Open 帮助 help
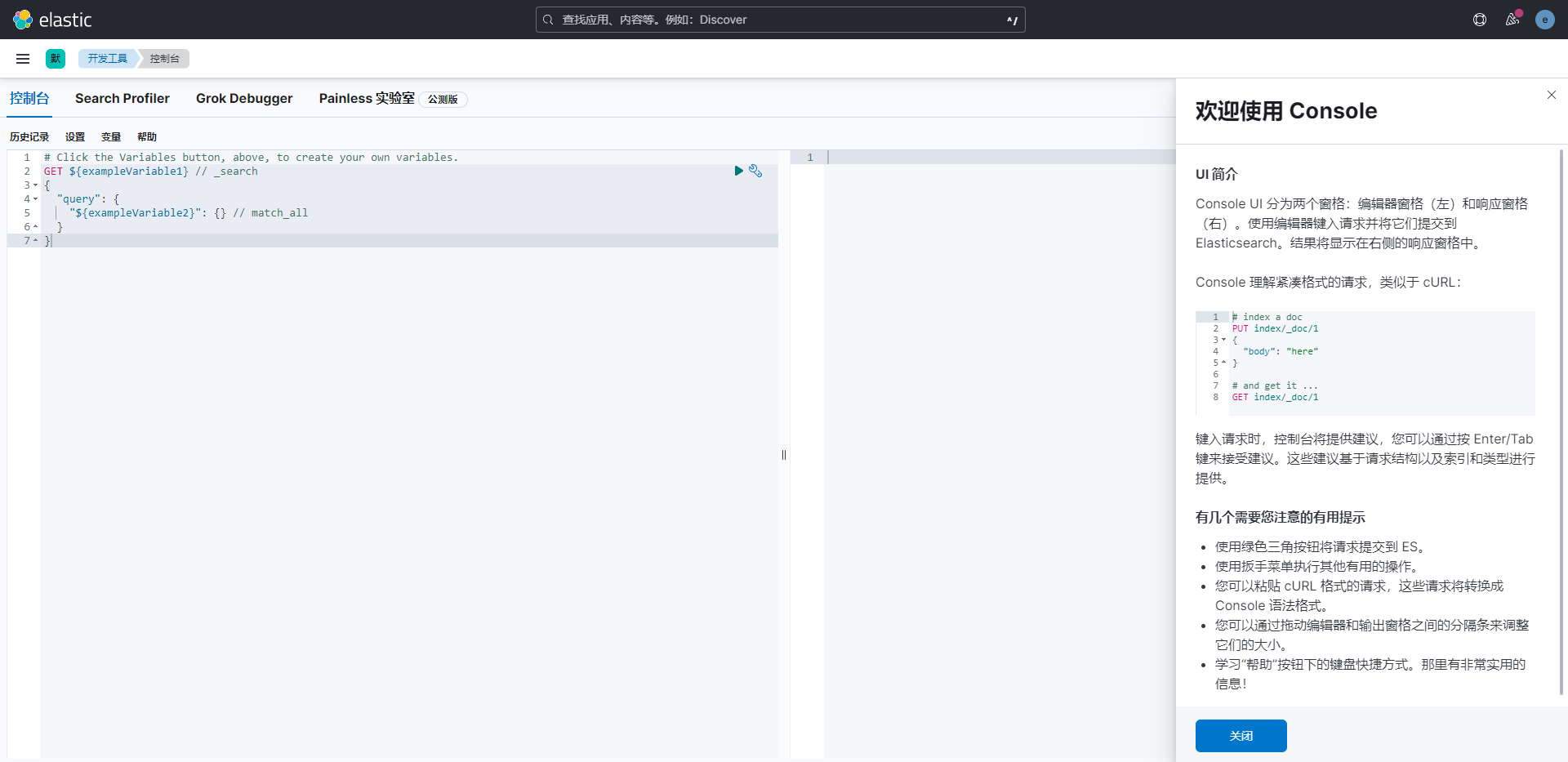This screenshot has height=762, width=1568. tap(147, 137)
